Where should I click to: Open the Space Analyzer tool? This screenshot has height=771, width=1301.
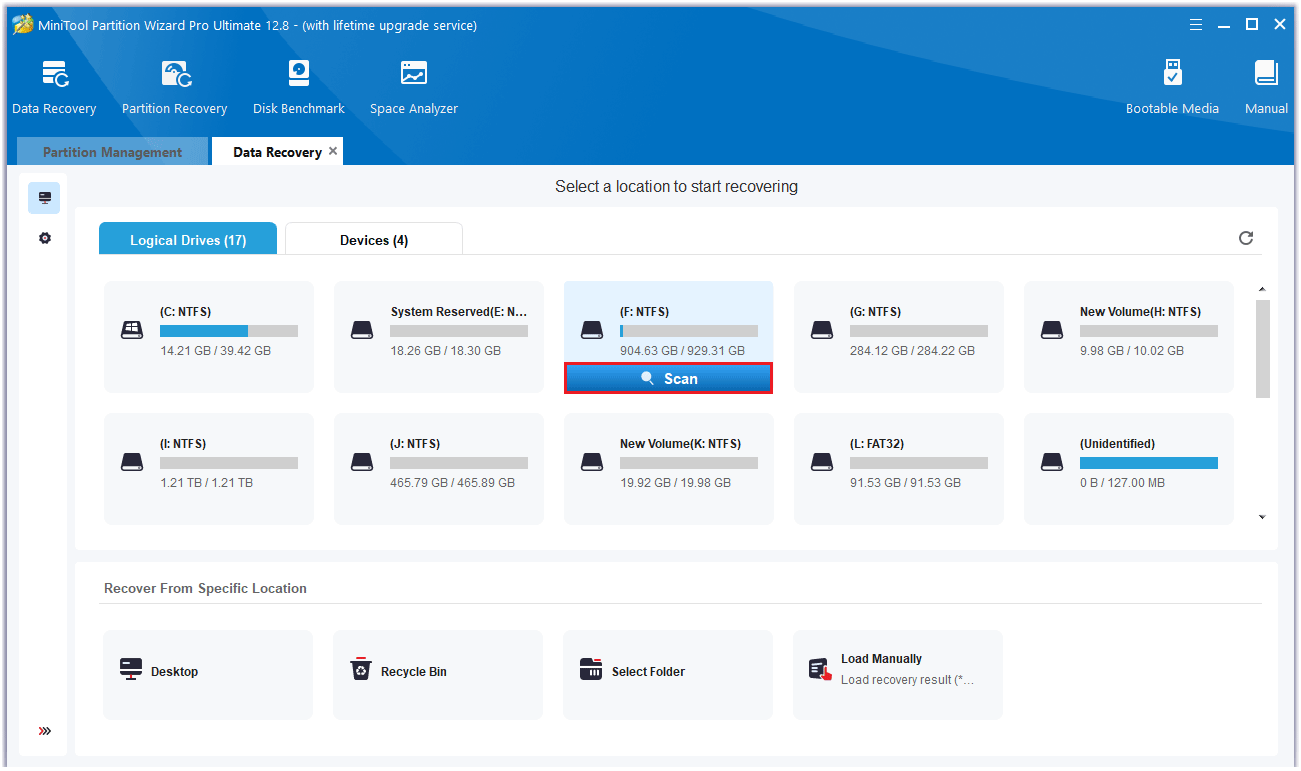tap(413, 74)
